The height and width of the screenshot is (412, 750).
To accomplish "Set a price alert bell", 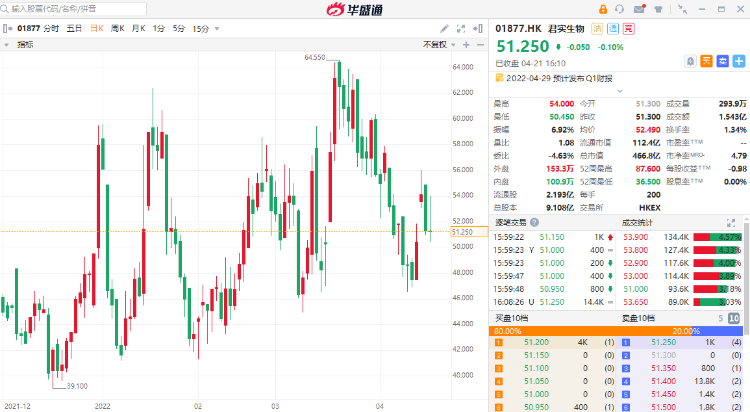I will tap(690, 61).
